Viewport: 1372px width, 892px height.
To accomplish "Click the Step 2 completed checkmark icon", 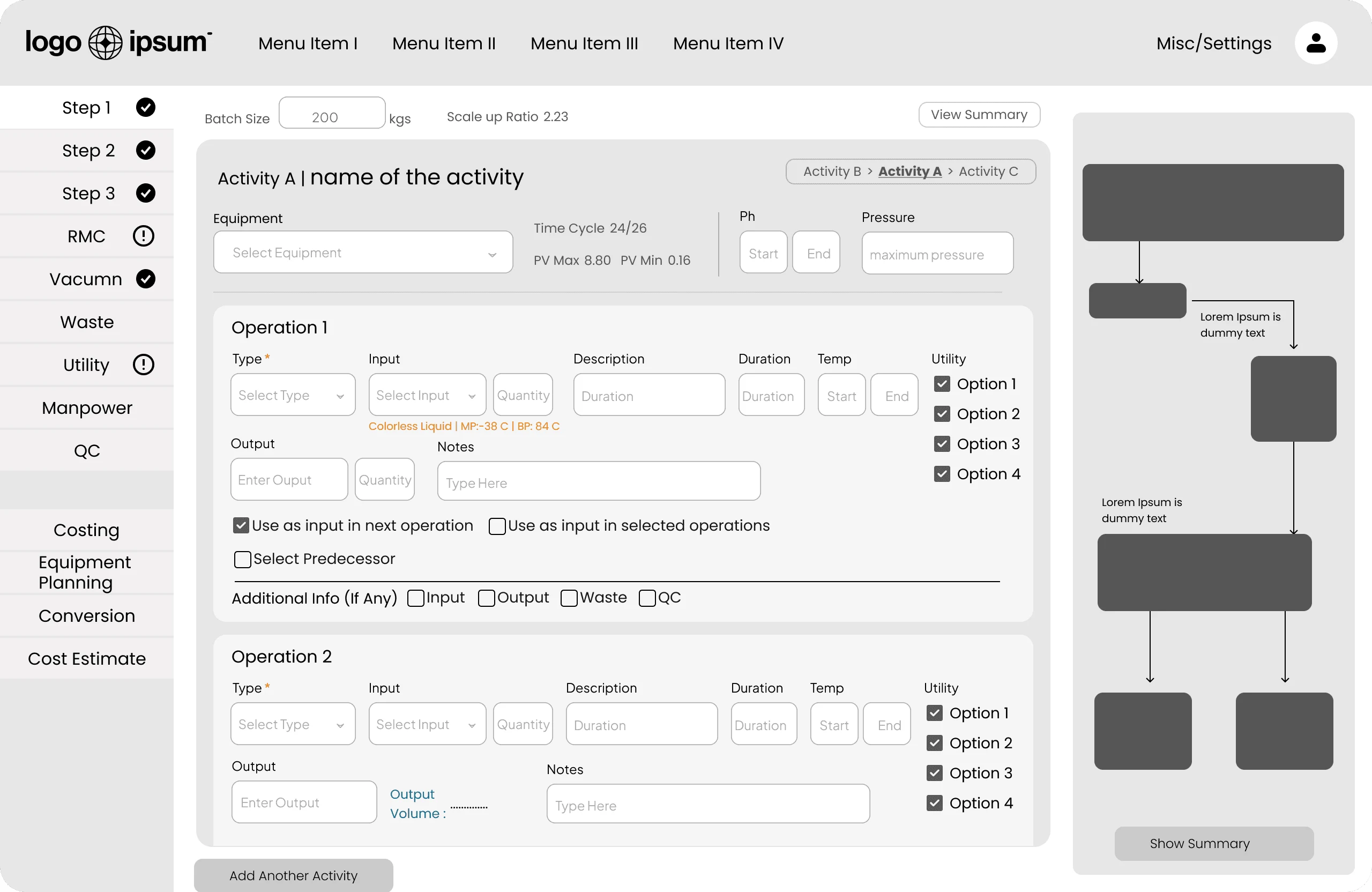I will 145,151.
